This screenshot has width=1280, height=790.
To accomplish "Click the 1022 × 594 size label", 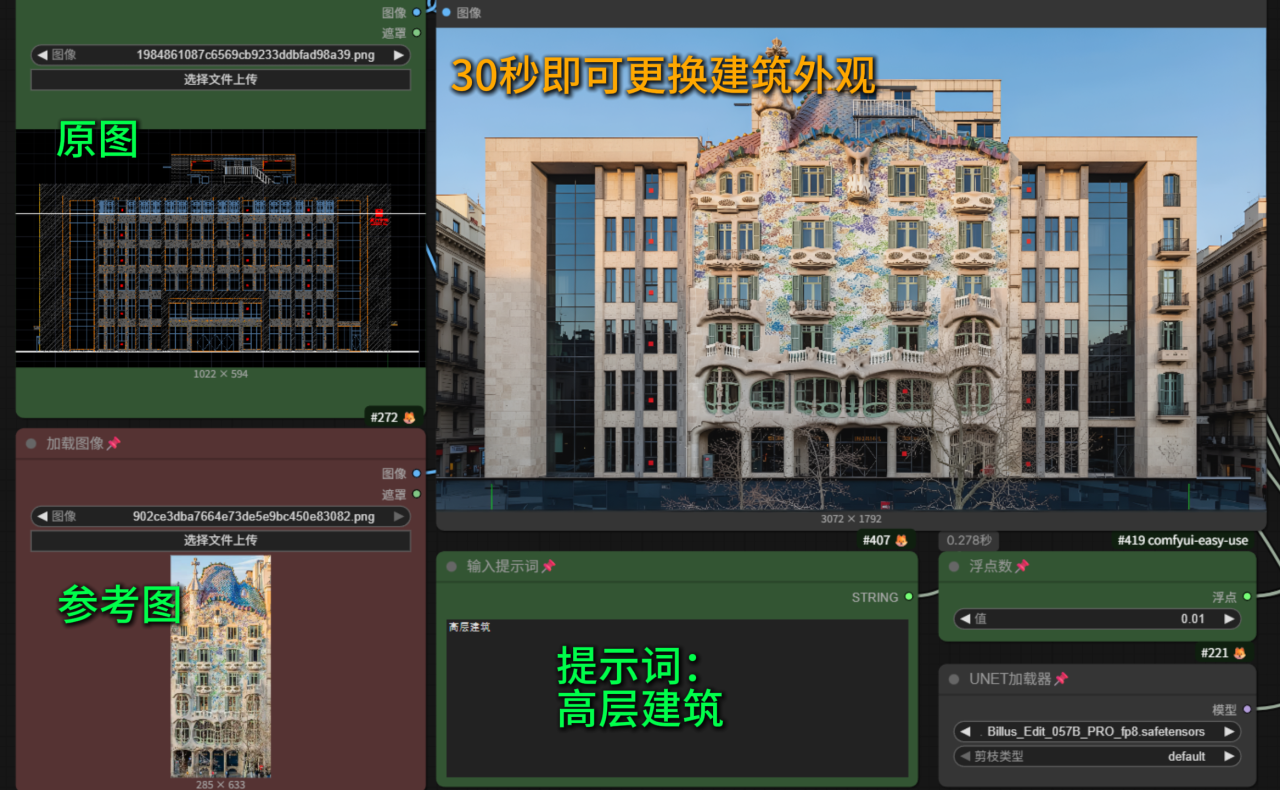I will point(221,374).
